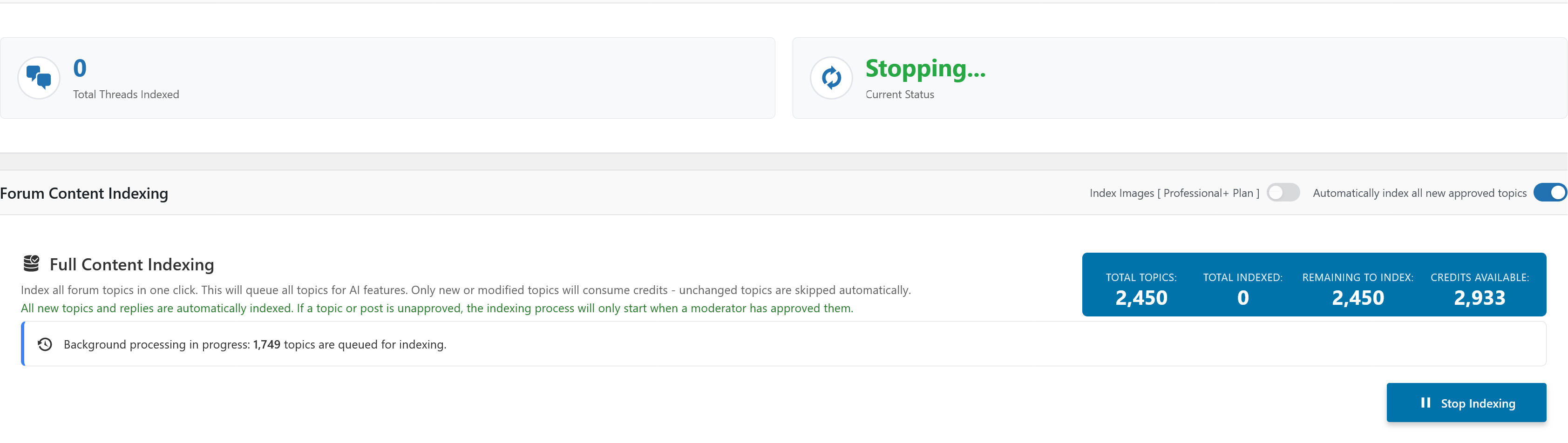Click the Total Threads Indexed label
Viewport: 1568px width, 443px height.
tap(126, 94)
